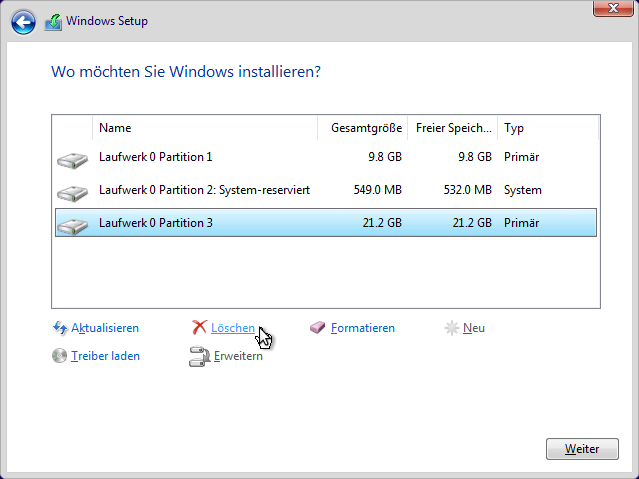Click the Erweitern drives icon

click(x=199, y=356)
